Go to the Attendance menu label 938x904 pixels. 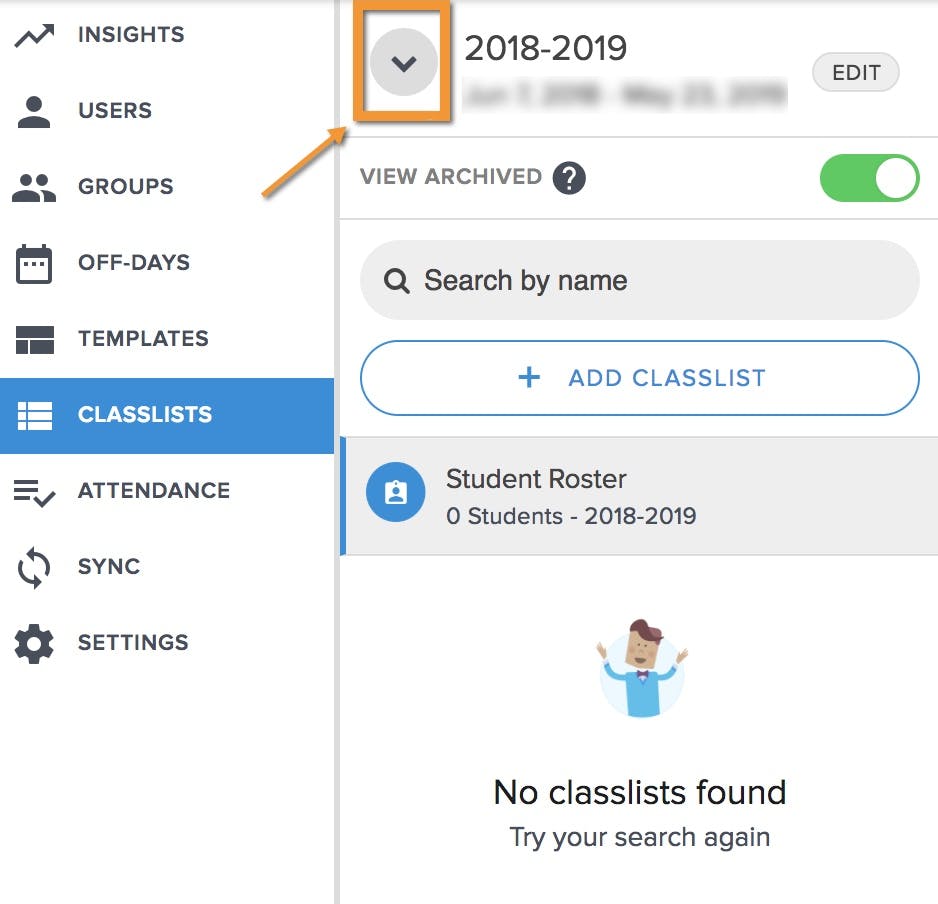pyautogui.click(x=154, y=491)
